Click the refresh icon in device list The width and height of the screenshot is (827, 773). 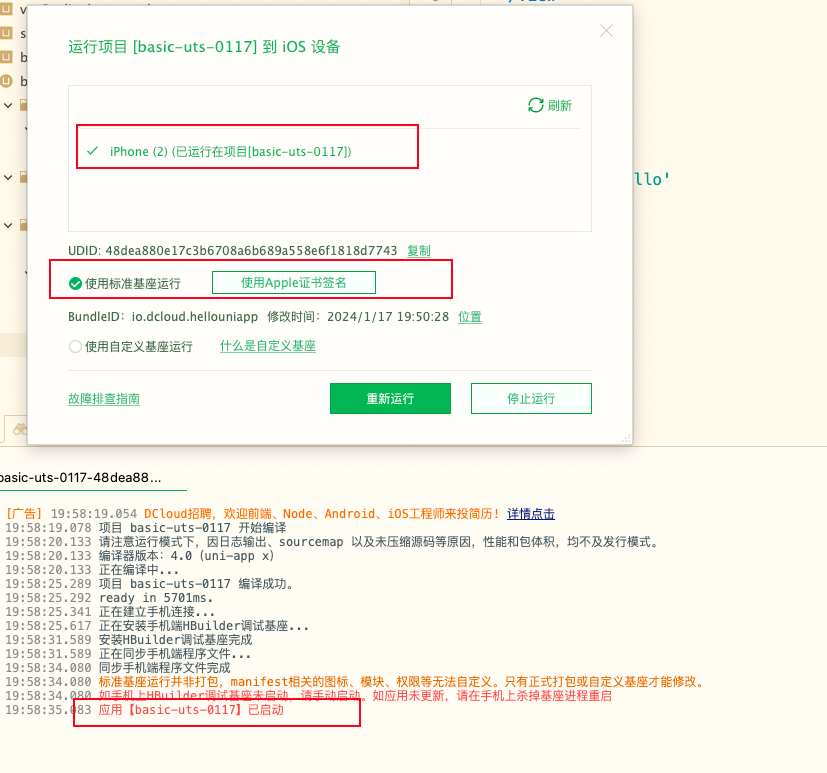[536, 105]
